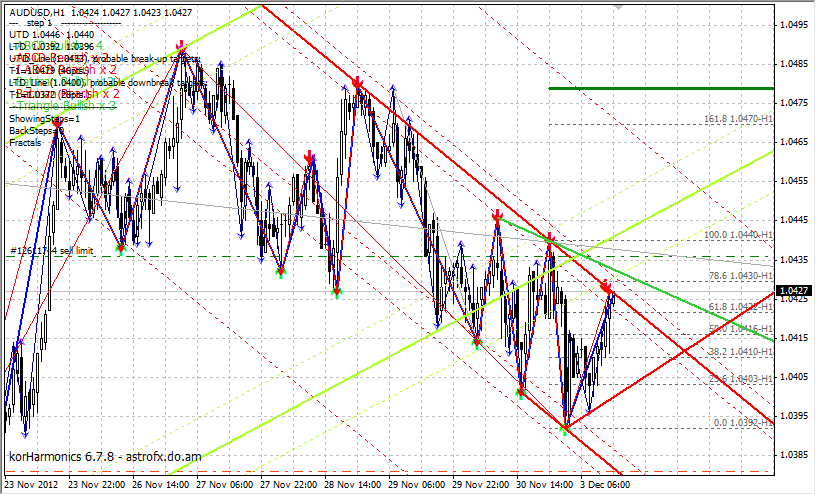The image size is (816, 495).
Task: Click the 23 Nov 22:00 time label
Action: coord(97,485)
